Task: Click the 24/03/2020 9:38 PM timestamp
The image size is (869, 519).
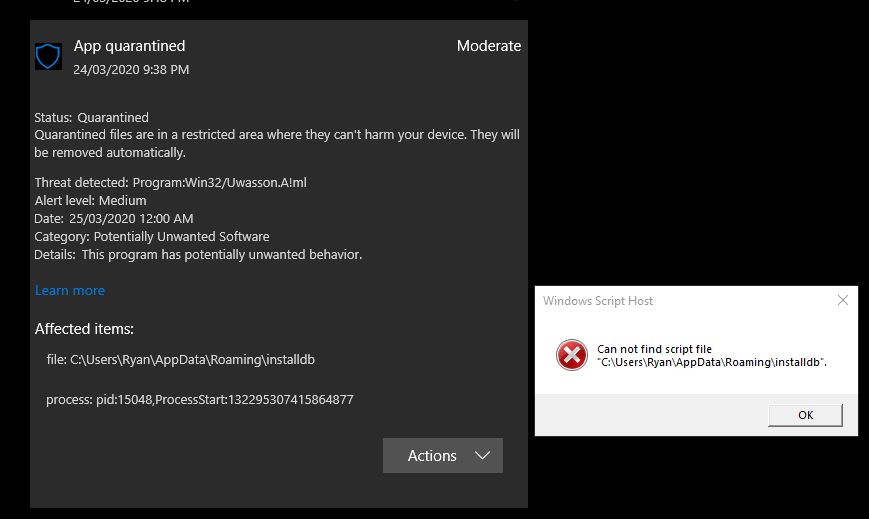Action: click(x=131, y=70)
